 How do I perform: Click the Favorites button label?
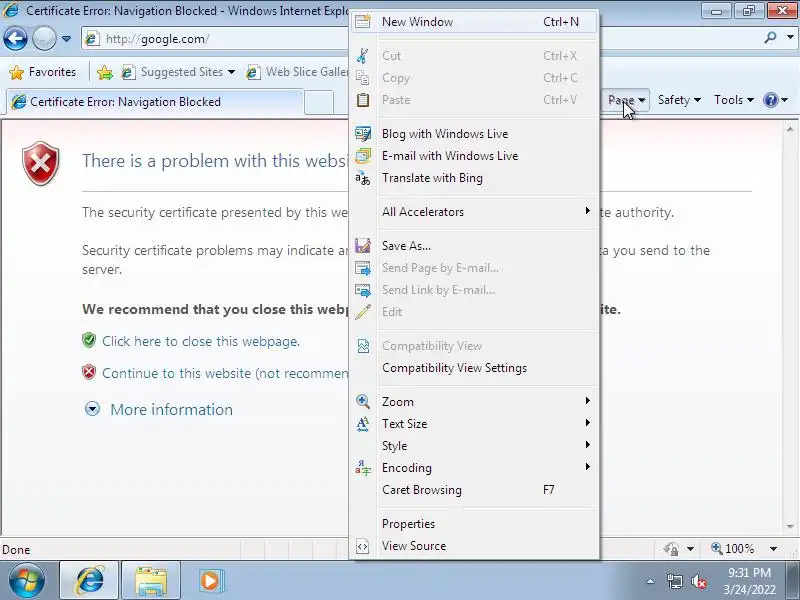(52, 72)
